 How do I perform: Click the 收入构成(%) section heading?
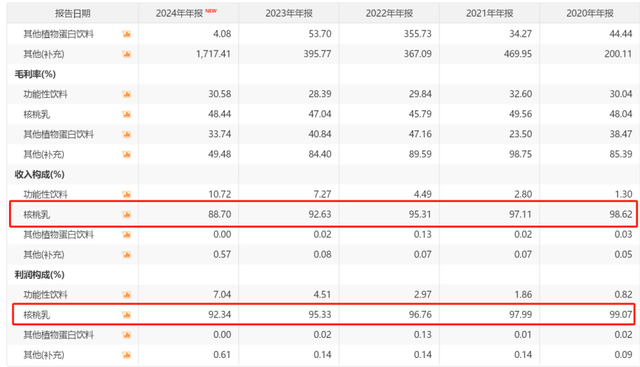click(x=40, y=174)
